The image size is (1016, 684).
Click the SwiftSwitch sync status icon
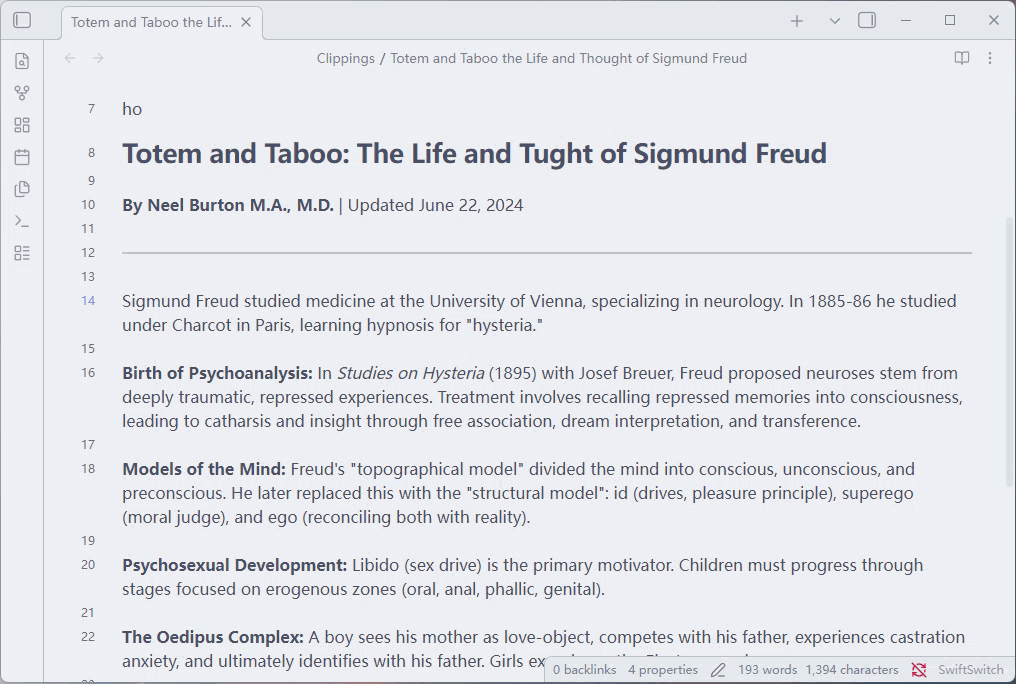point(919,670)
